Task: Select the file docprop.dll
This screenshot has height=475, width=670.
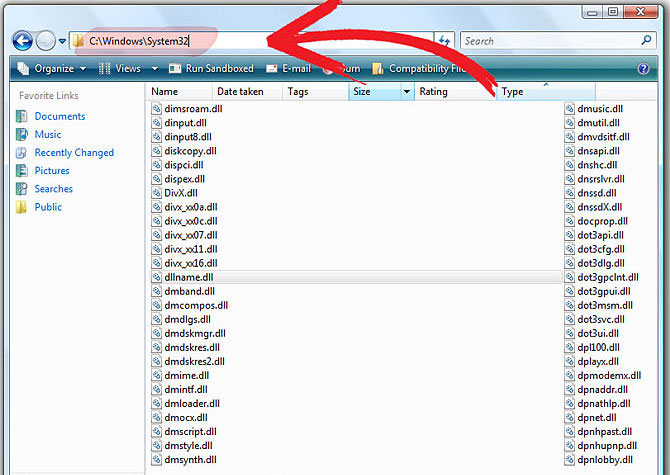Action: 602,221
